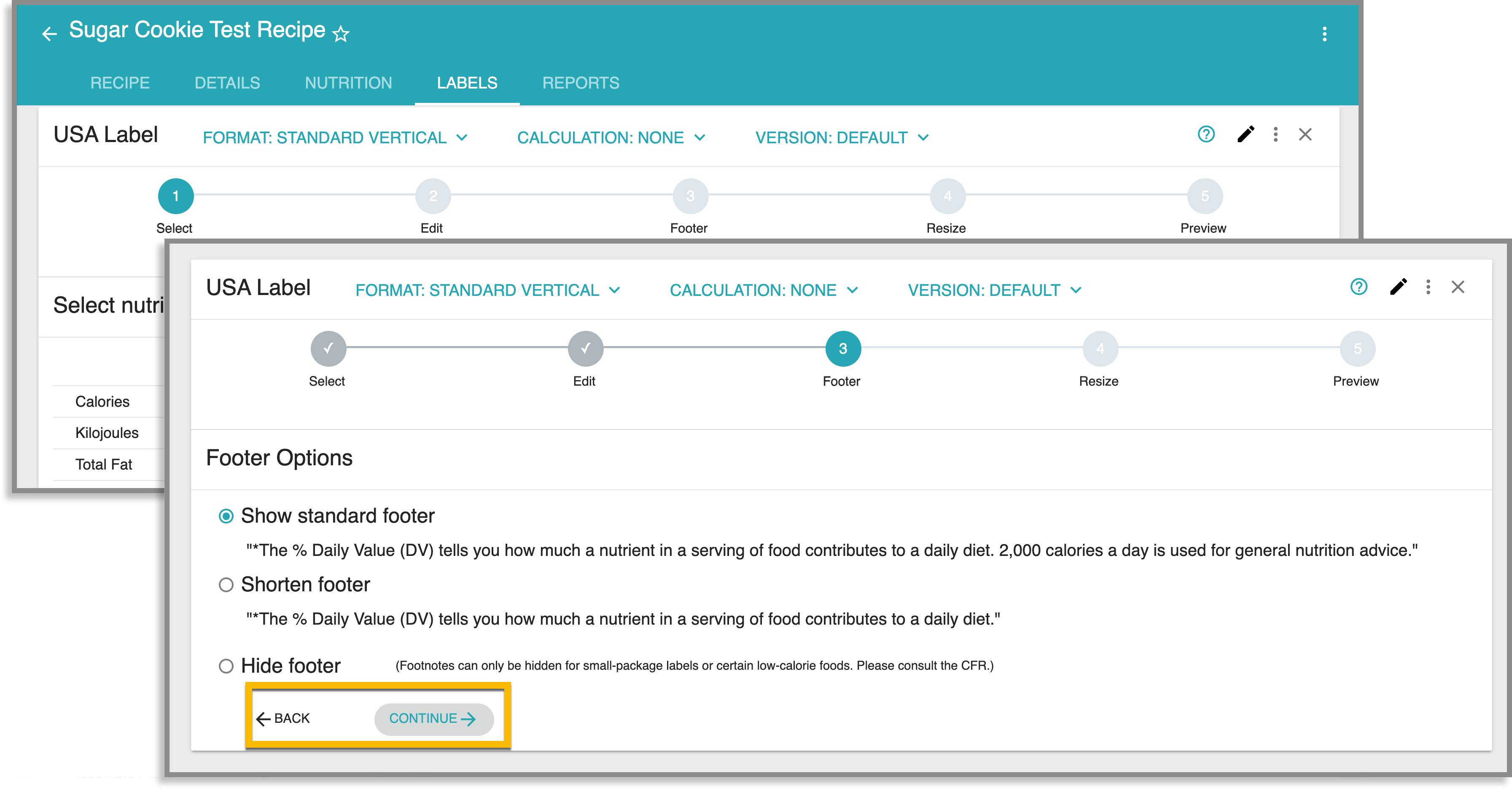The width and height of the screenshot is (1512, 789).
Task: Jump to step 2 Edit in back window
Action: click(433, 196)
